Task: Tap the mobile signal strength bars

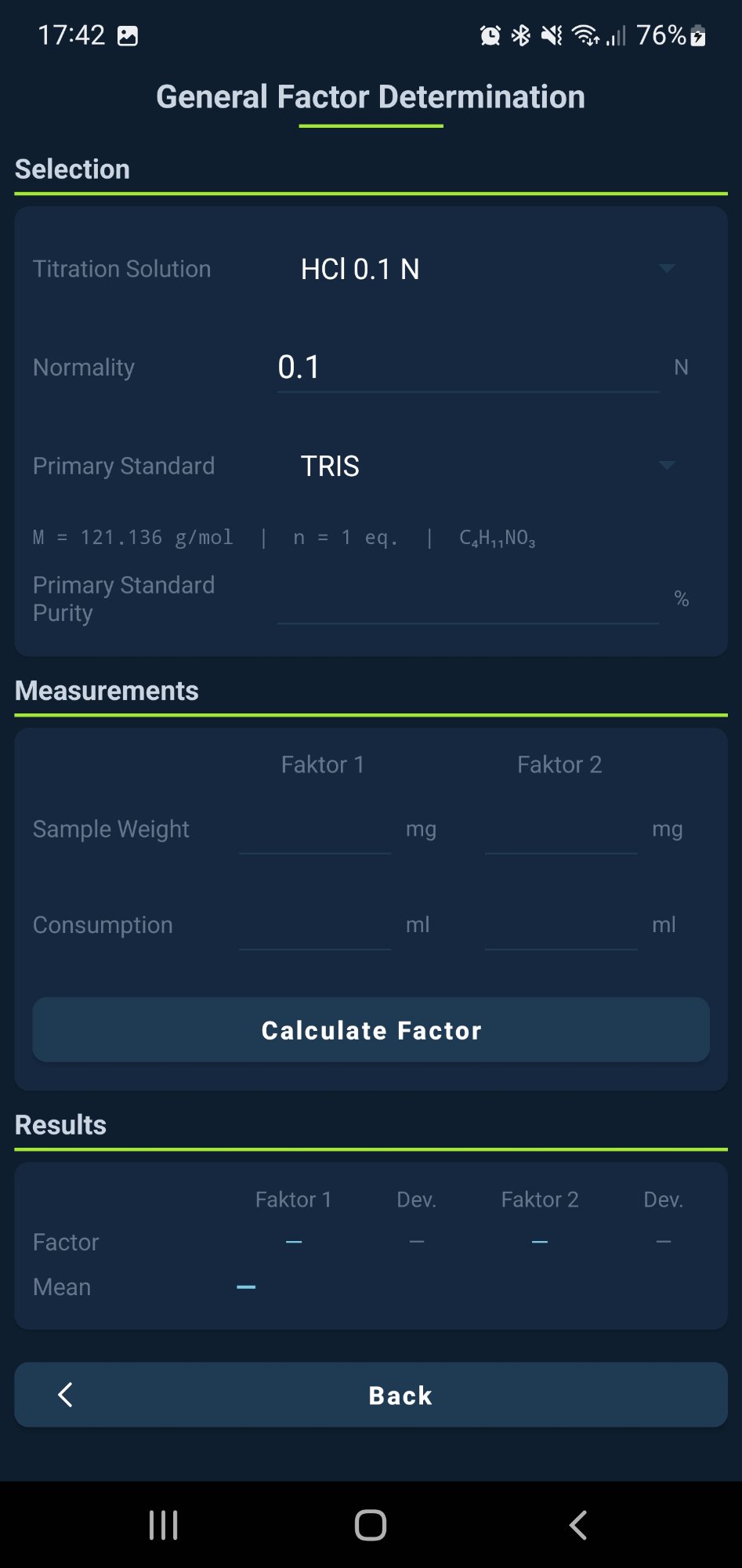Action: [x=617, y=35]
